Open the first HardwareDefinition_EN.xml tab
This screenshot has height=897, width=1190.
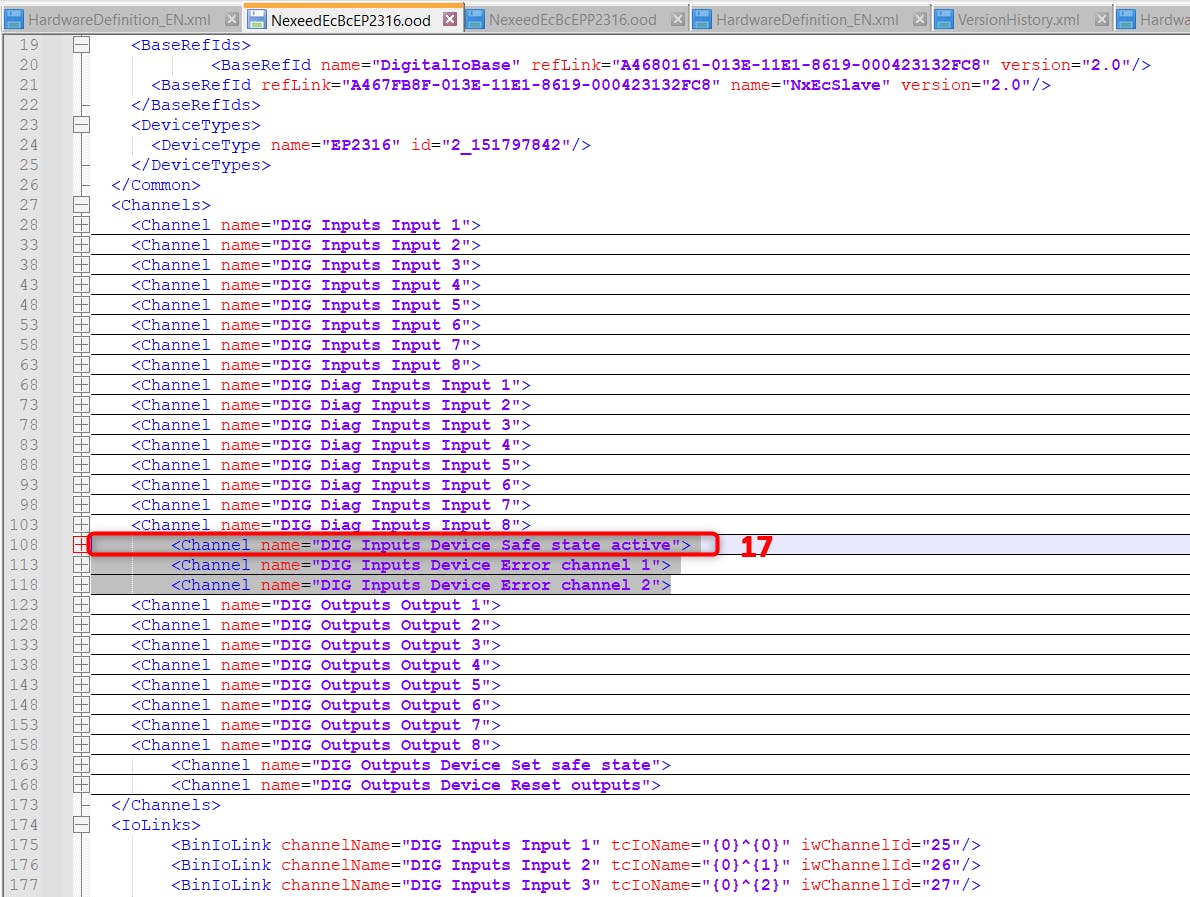[x=118, y=19]
